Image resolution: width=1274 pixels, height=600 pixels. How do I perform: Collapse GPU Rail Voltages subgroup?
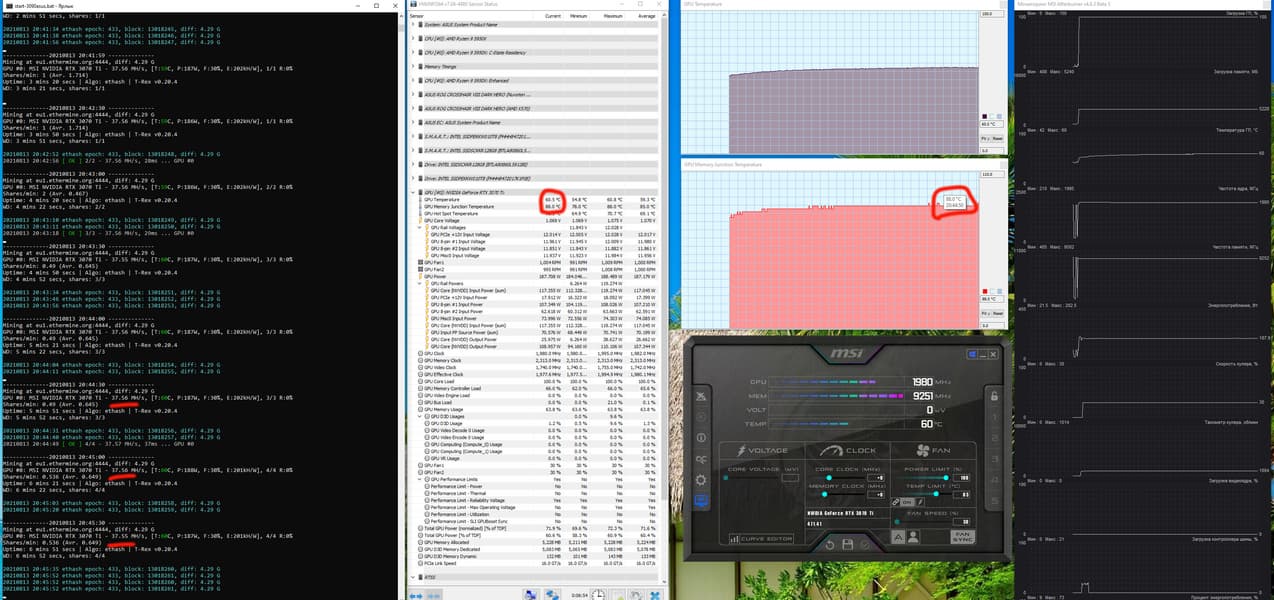[x=420, y=227]
